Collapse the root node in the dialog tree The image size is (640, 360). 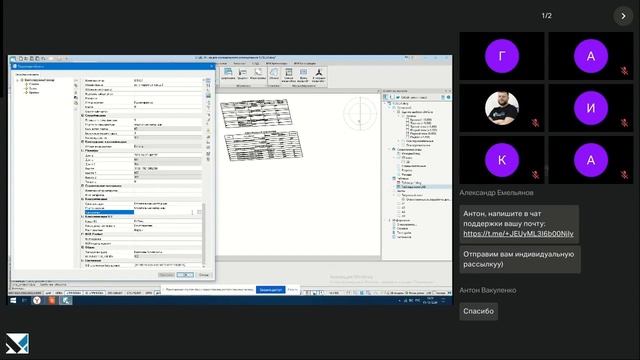18,80
